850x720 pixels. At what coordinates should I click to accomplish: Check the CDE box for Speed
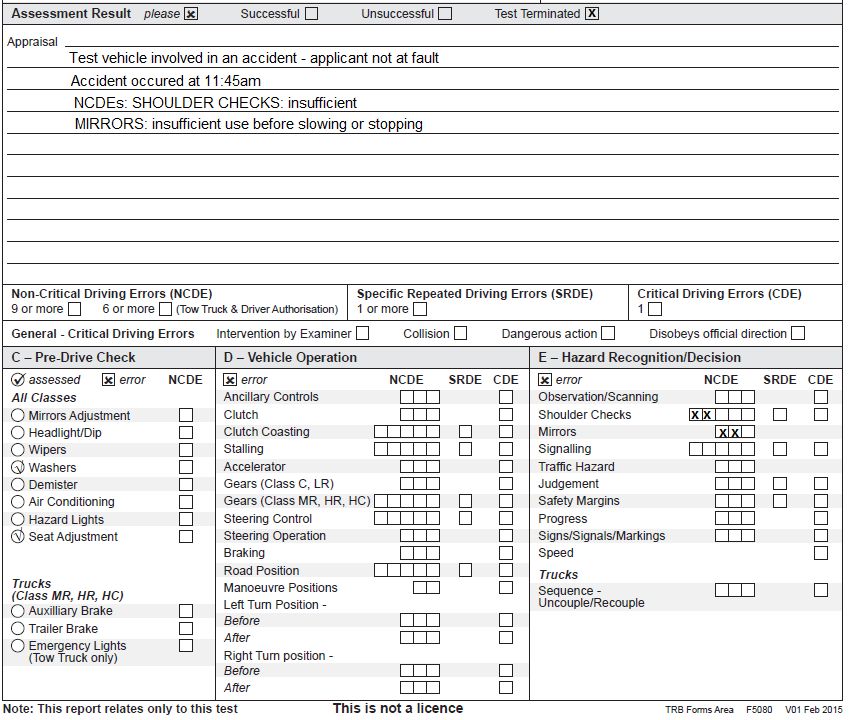pyautogui.click(x=821, y=553)
